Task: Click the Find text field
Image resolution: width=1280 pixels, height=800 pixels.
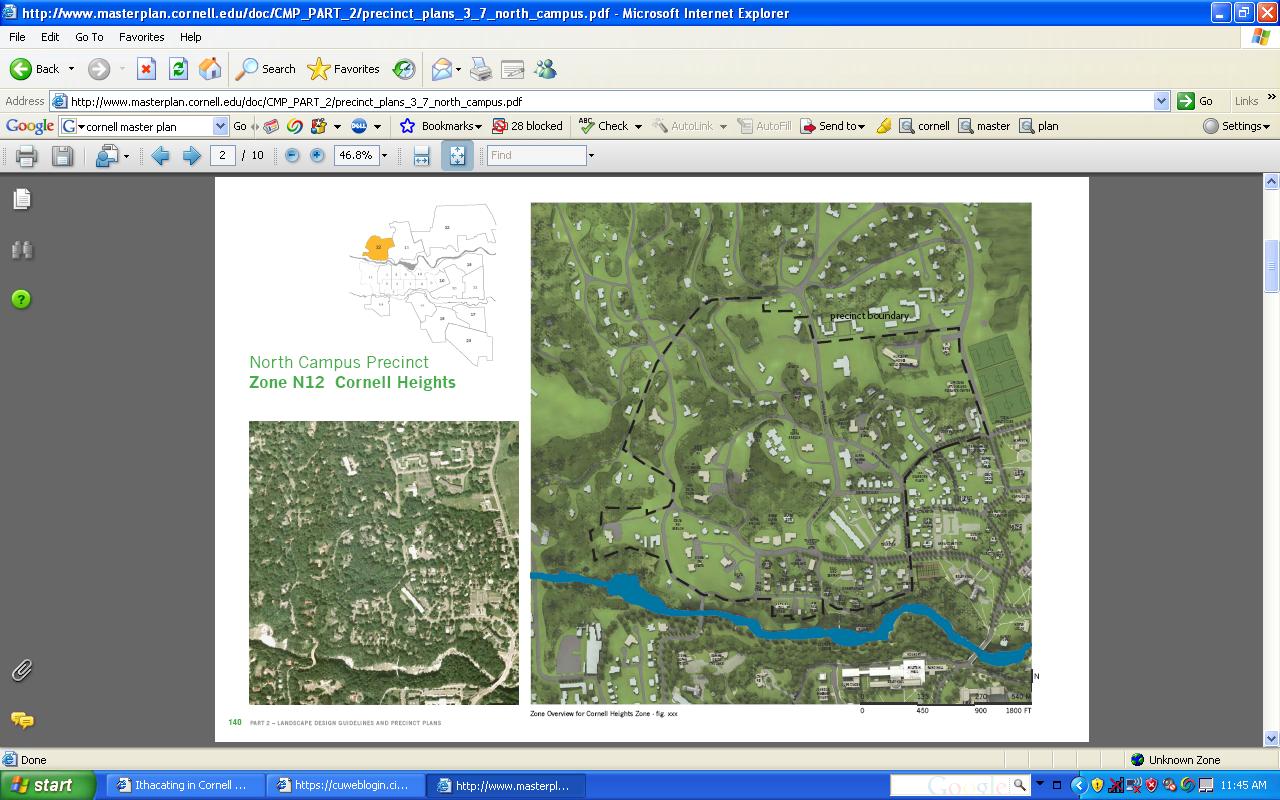Action: (536, 156)
